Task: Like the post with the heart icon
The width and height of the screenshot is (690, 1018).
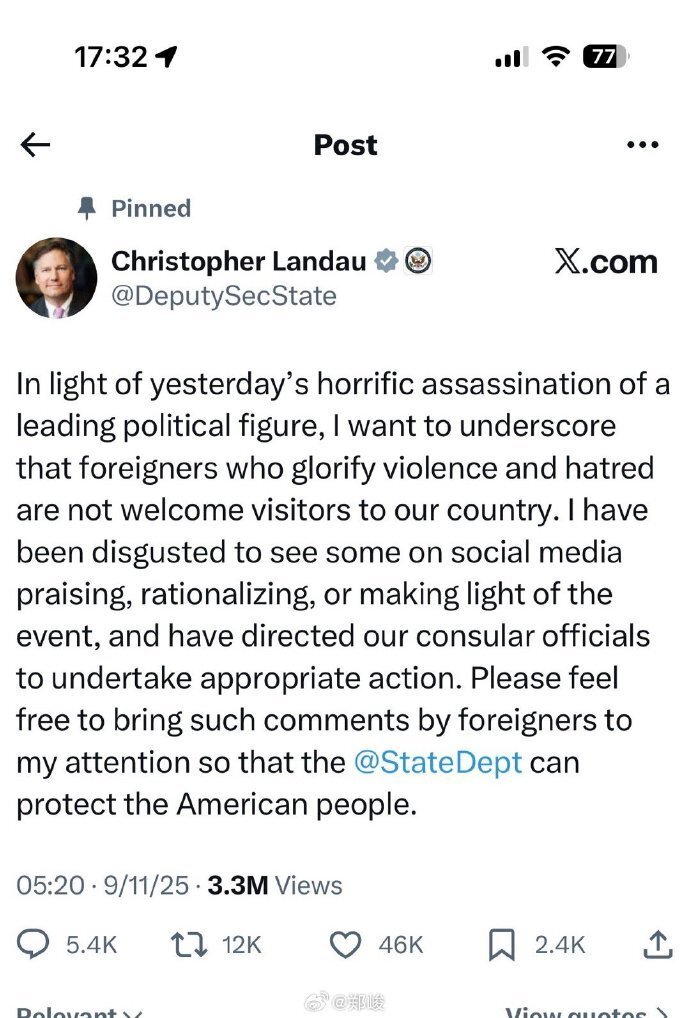Action: pos(346,944)
